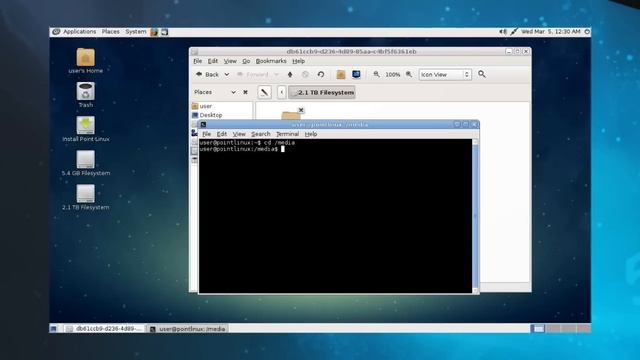Open the terminal Edit menu

[x=222, y=134]
